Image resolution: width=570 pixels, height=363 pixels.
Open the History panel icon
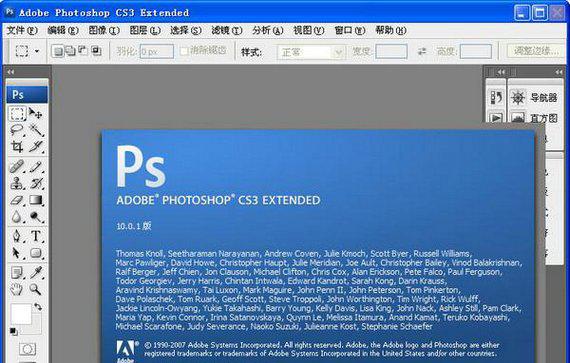coord(496,97)
